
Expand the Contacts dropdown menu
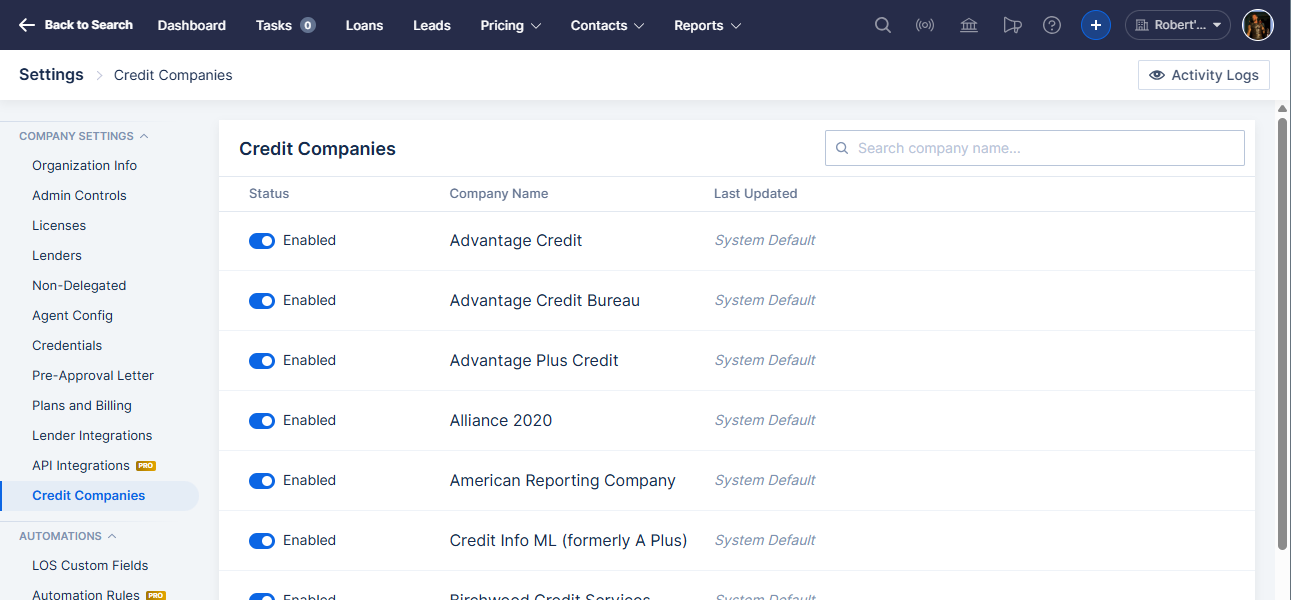[x=608, y=25]
